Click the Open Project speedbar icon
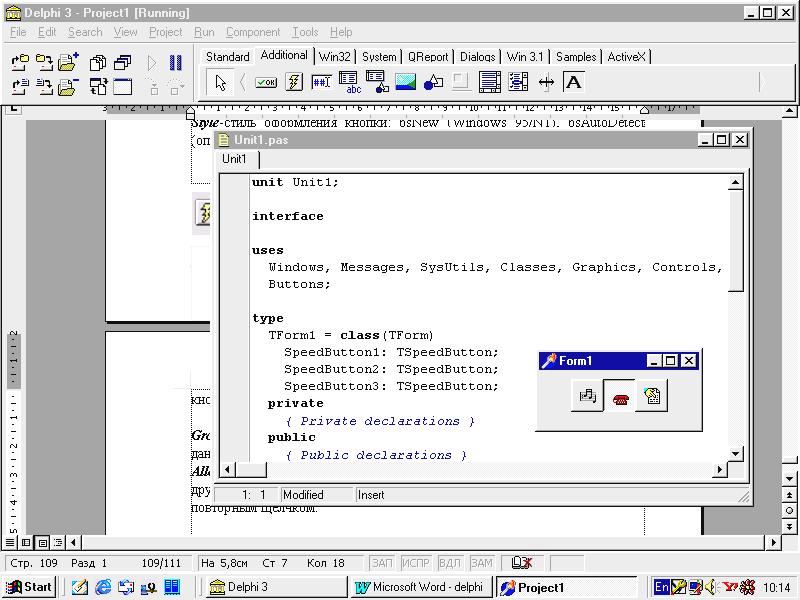 [x=20, y=62]
